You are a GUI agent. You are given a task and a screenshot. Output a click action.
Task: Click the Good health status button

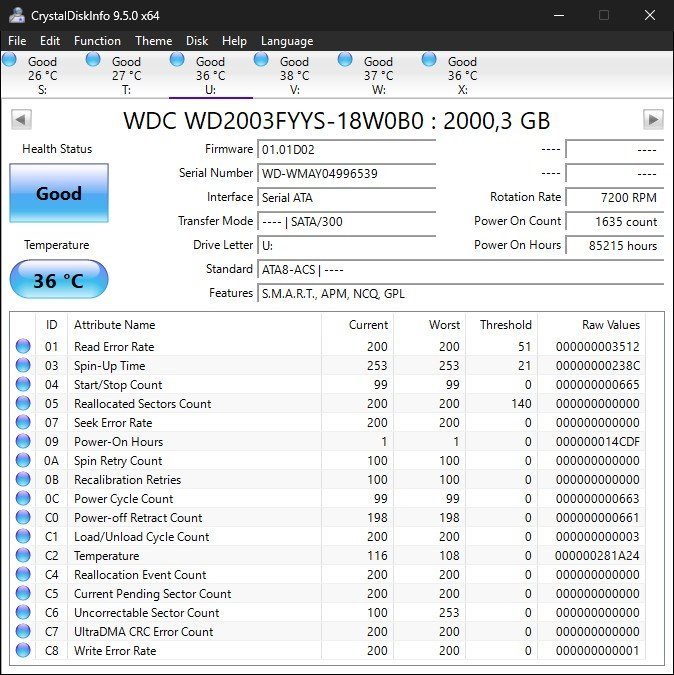point(58,193)
